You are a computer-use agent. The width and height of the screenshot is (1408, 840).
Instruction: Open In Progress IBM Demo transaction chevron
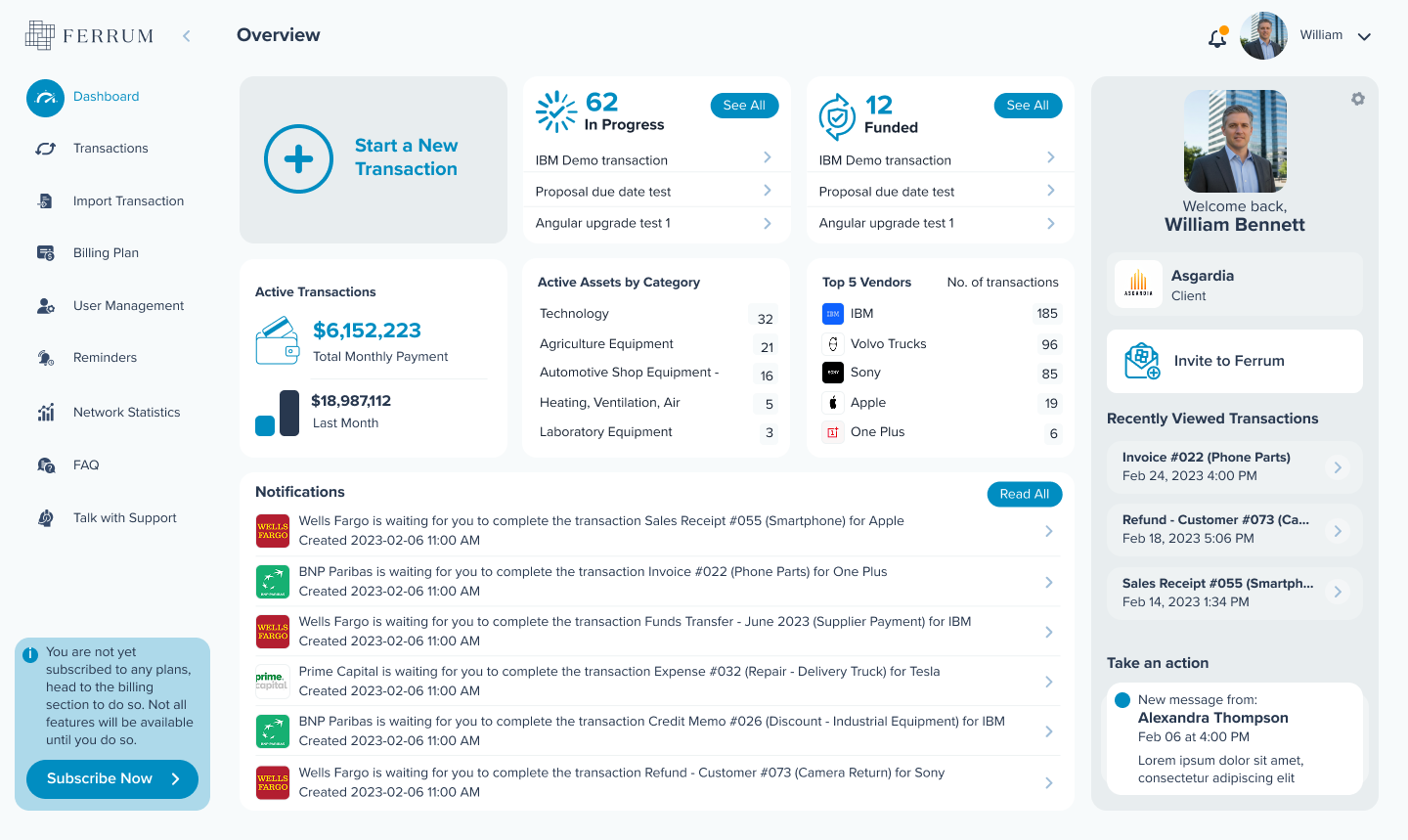(x=768, y=157)
